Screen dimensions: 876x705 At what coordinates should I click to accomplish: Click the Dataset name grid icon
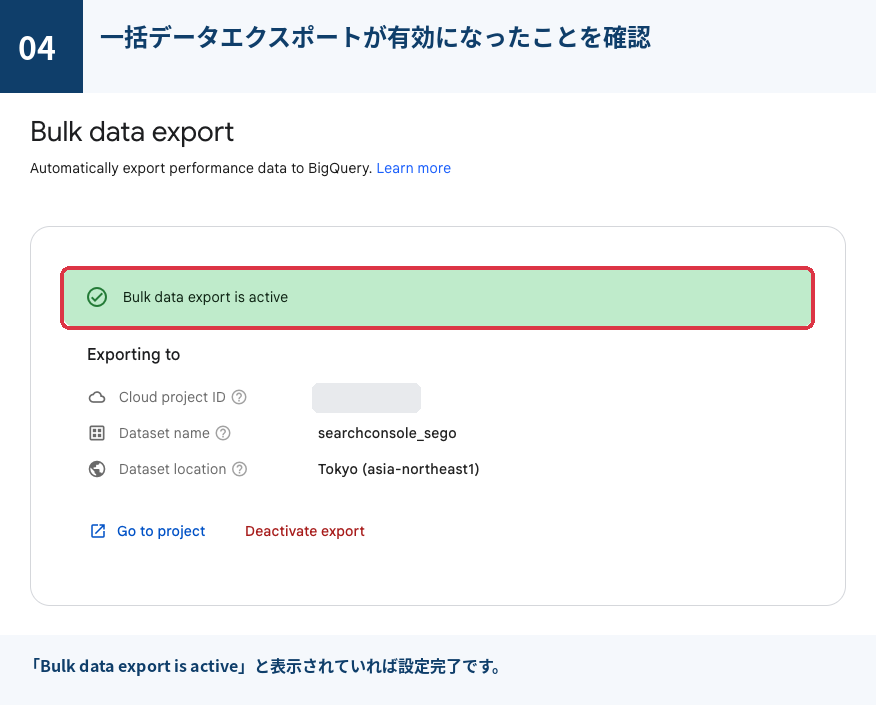(97, 433)
